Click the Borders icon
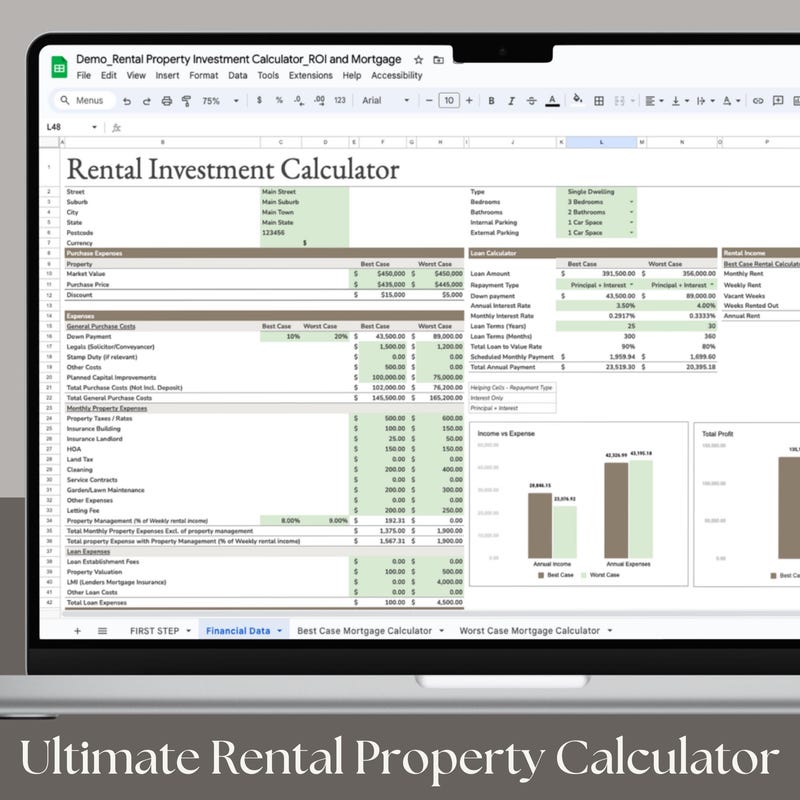The height and width of the screenshot is (800, 800). (x=600, y=101)
